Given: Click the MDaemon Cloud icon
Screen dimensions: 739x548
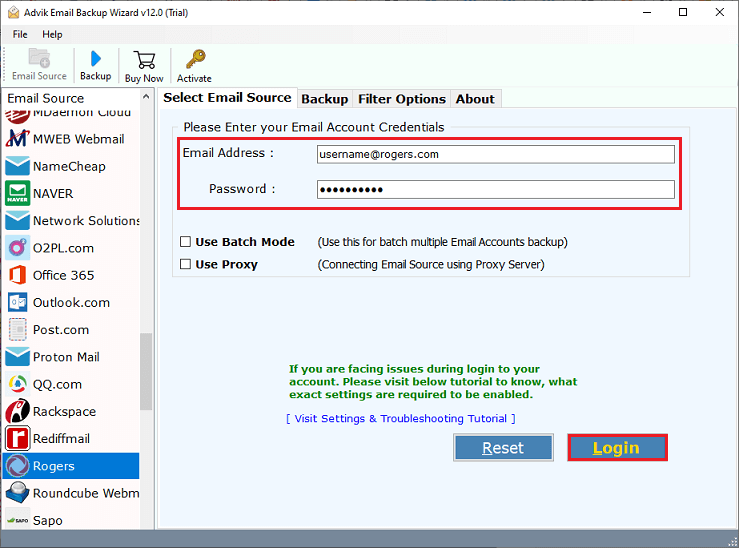Looking at the screenshot, I should coord(17,116).
